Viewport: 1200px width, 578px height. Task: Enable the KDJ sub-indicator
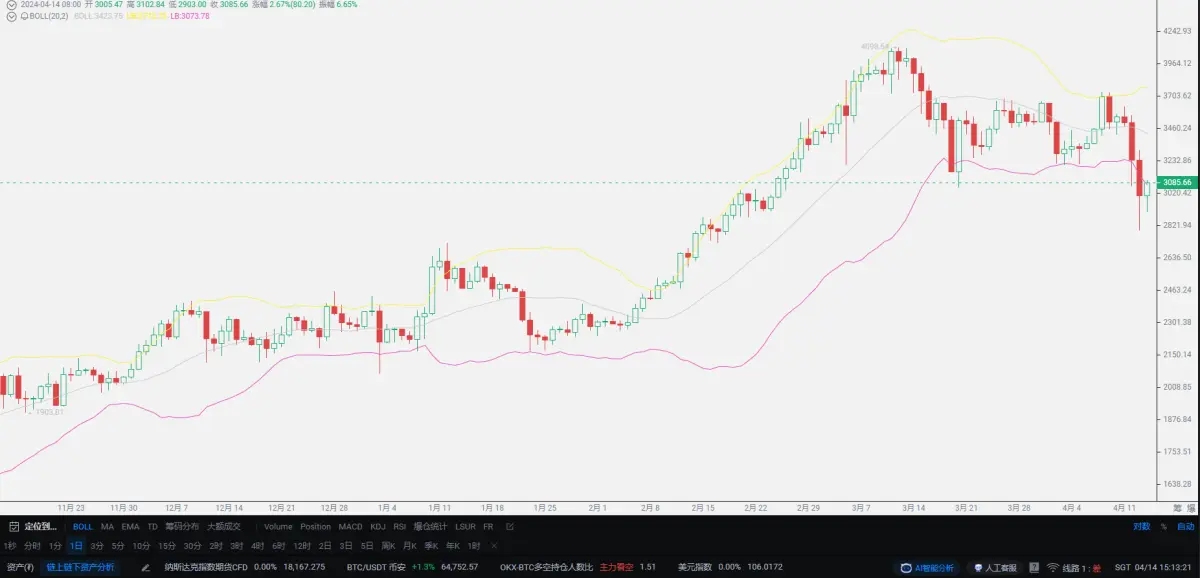point(378,526)
